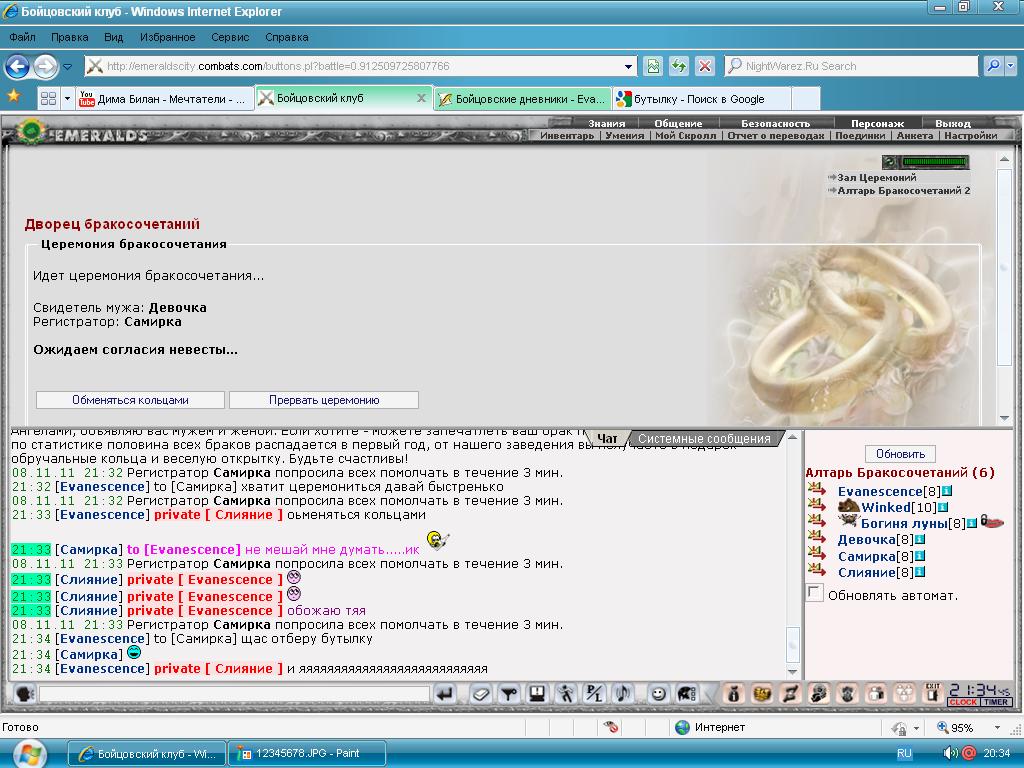Open the address bar history dropdown
1024x768 pixels.
click(628, 66)
